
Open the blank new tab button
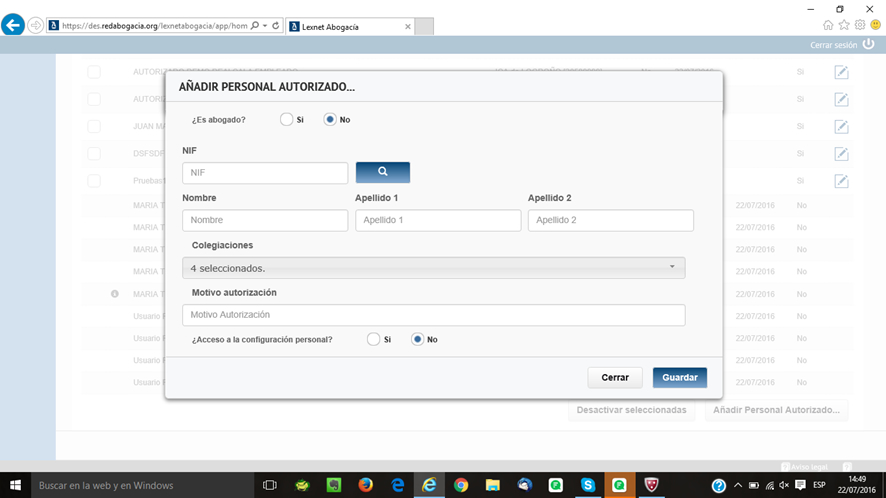pyautogui.click(x=422, y=26)
